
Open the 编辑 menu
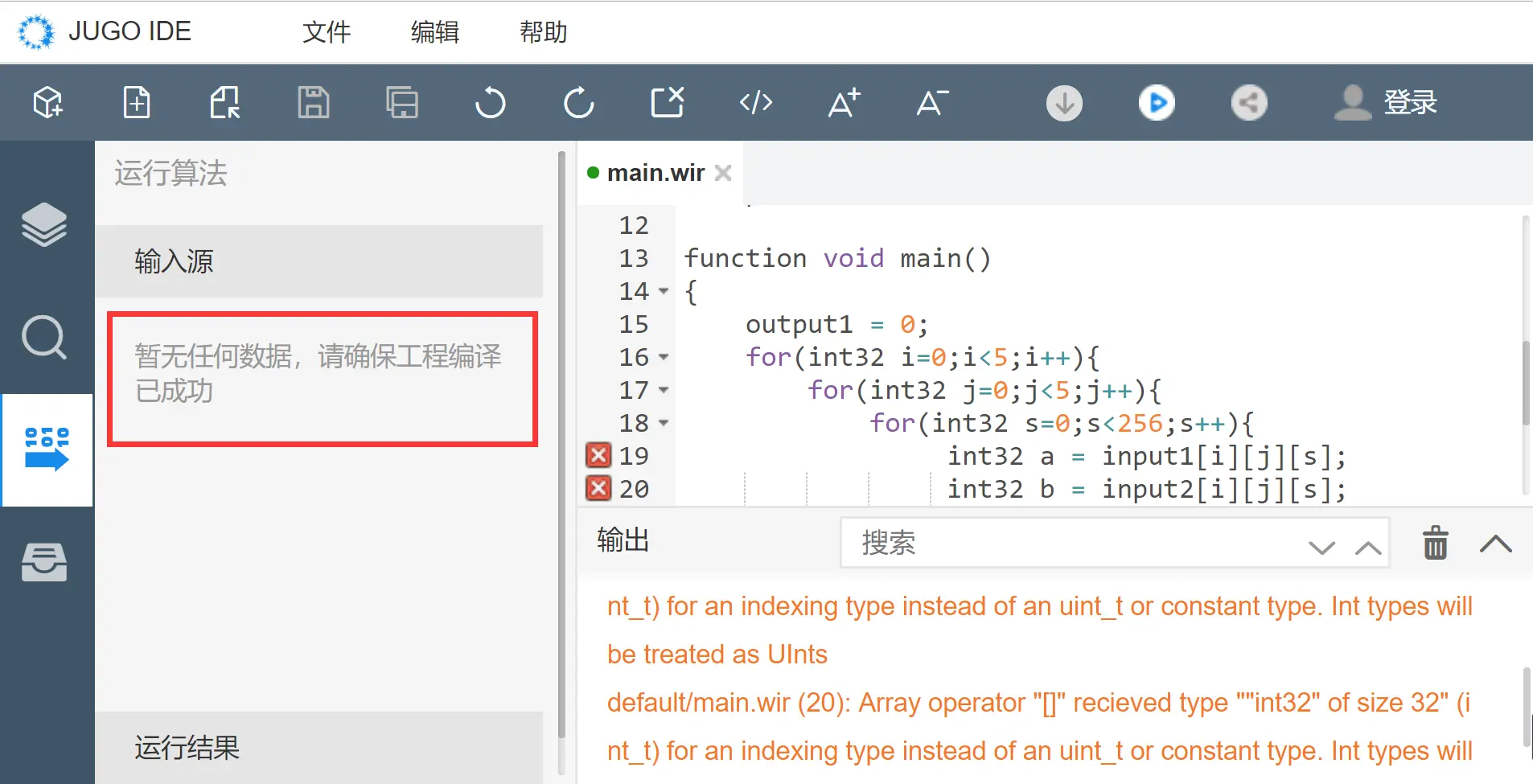point(435,32)
